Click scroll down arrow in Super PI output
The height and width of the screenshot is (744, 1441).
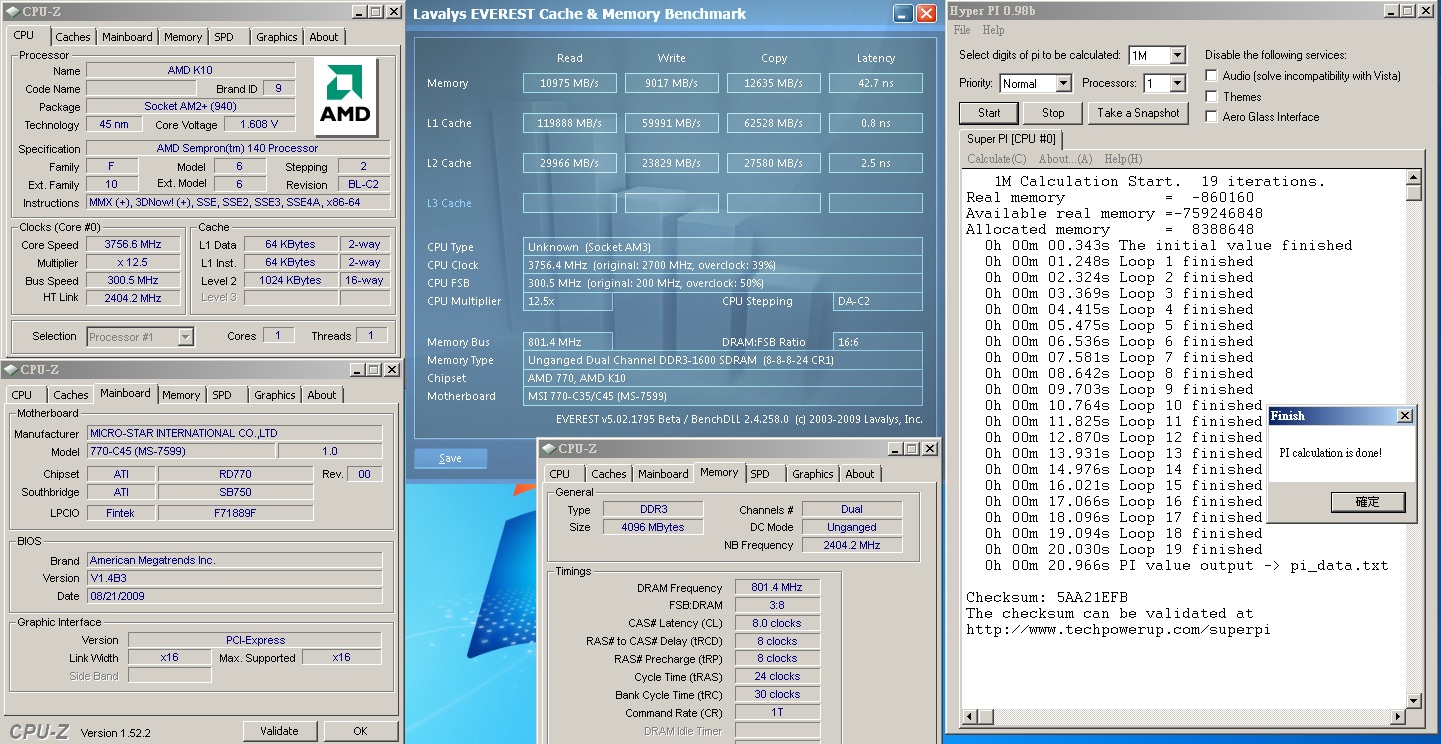point(1414,701)
